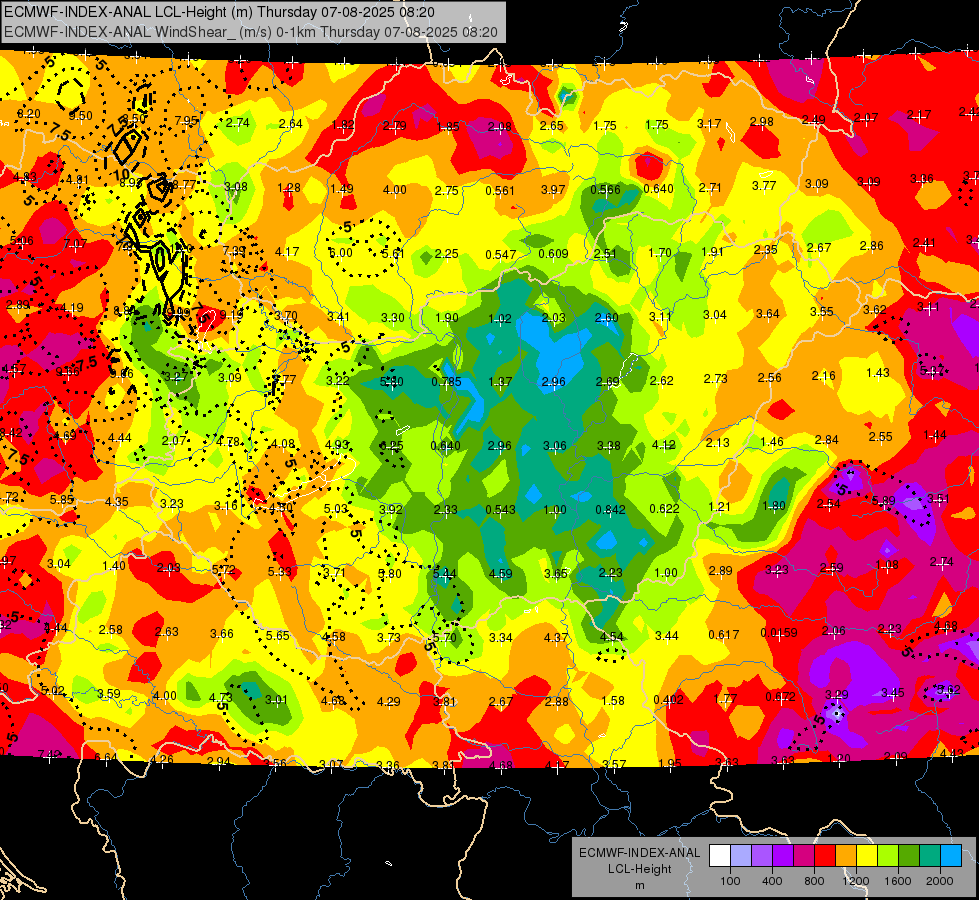Click the legend tick label 2000
Image resolution: width=979 pixels, height=900 pixels.
click(x=939, y=881)
